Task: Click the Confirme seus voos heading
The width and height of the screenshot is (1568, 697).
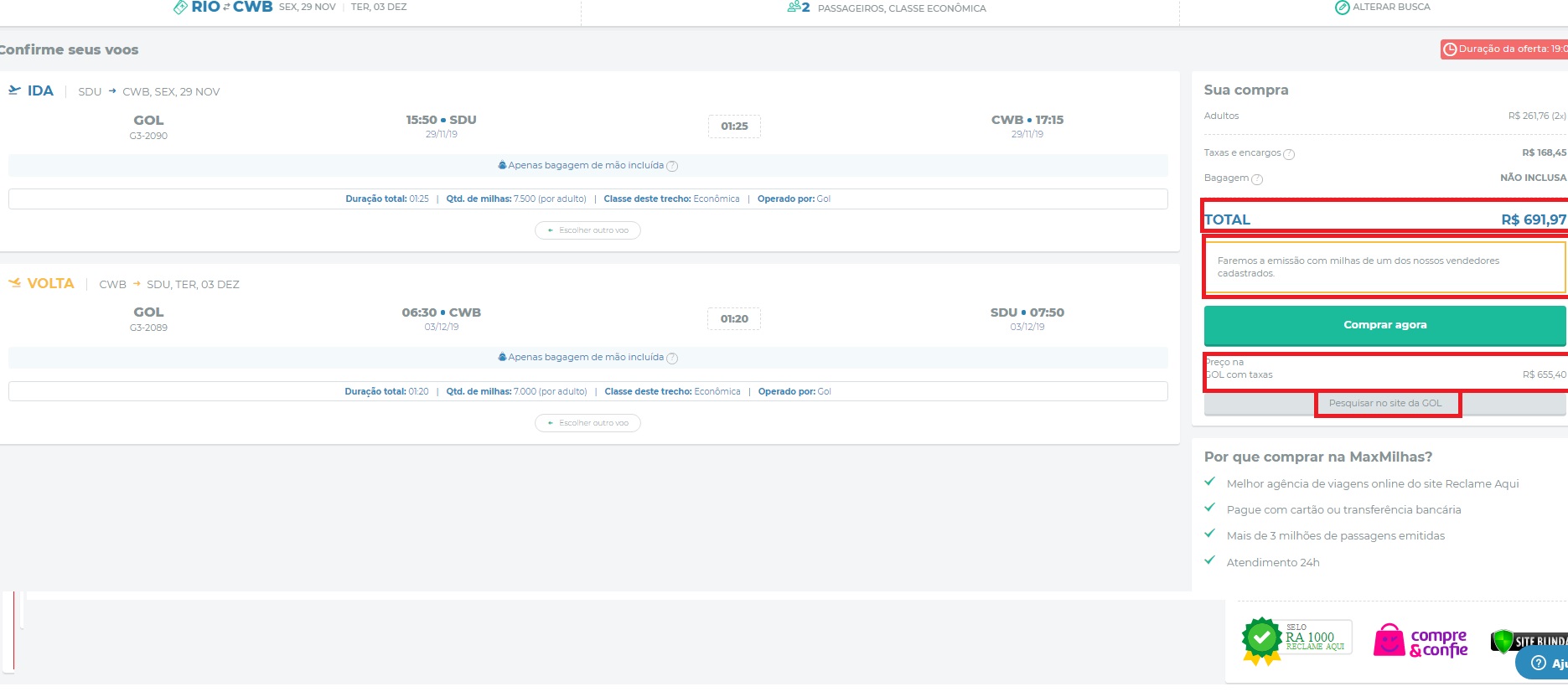Action: [69, 49]
